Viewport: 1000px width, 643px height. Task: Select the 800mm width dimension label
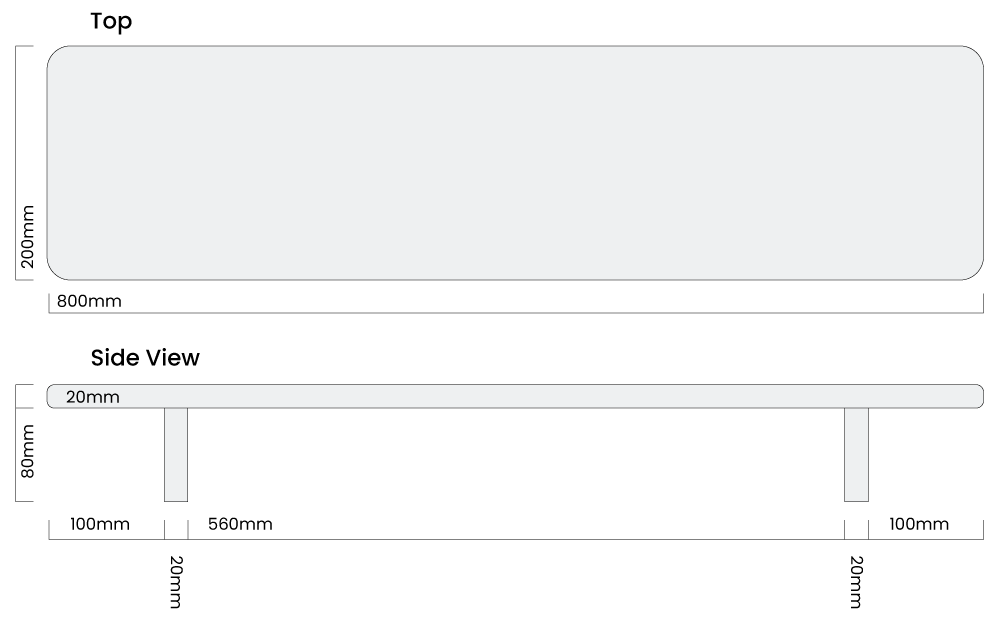[89, 301]
